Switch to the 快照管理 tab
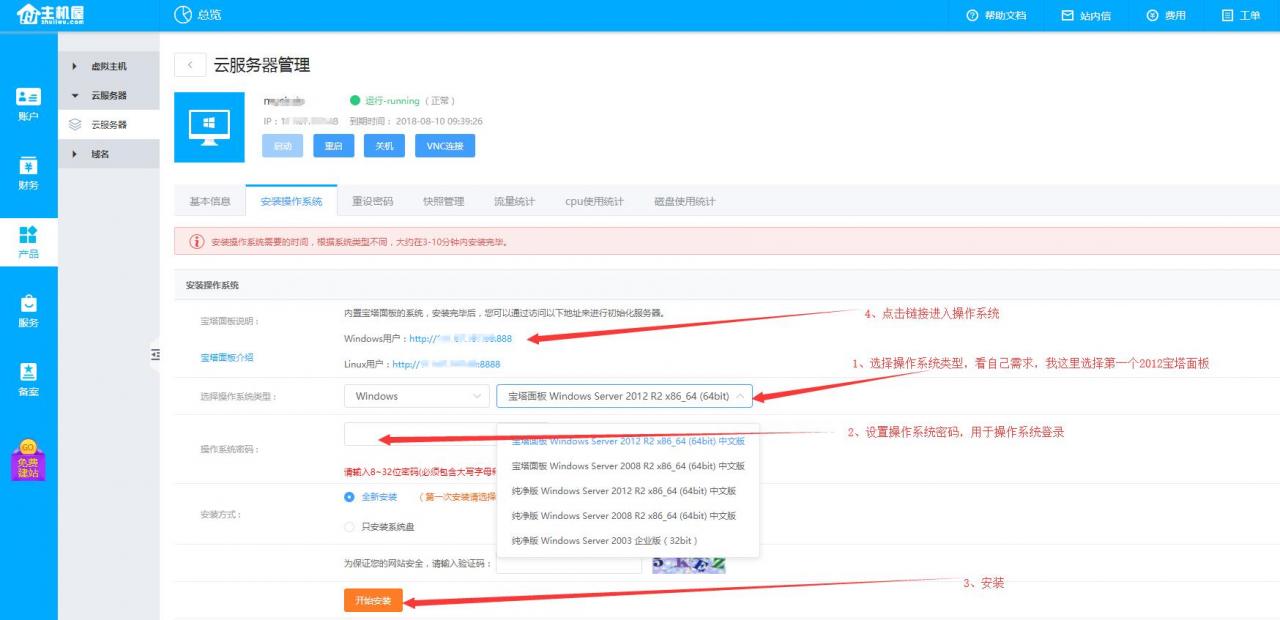Viewport: 1280px width, 620px height. 443,201
